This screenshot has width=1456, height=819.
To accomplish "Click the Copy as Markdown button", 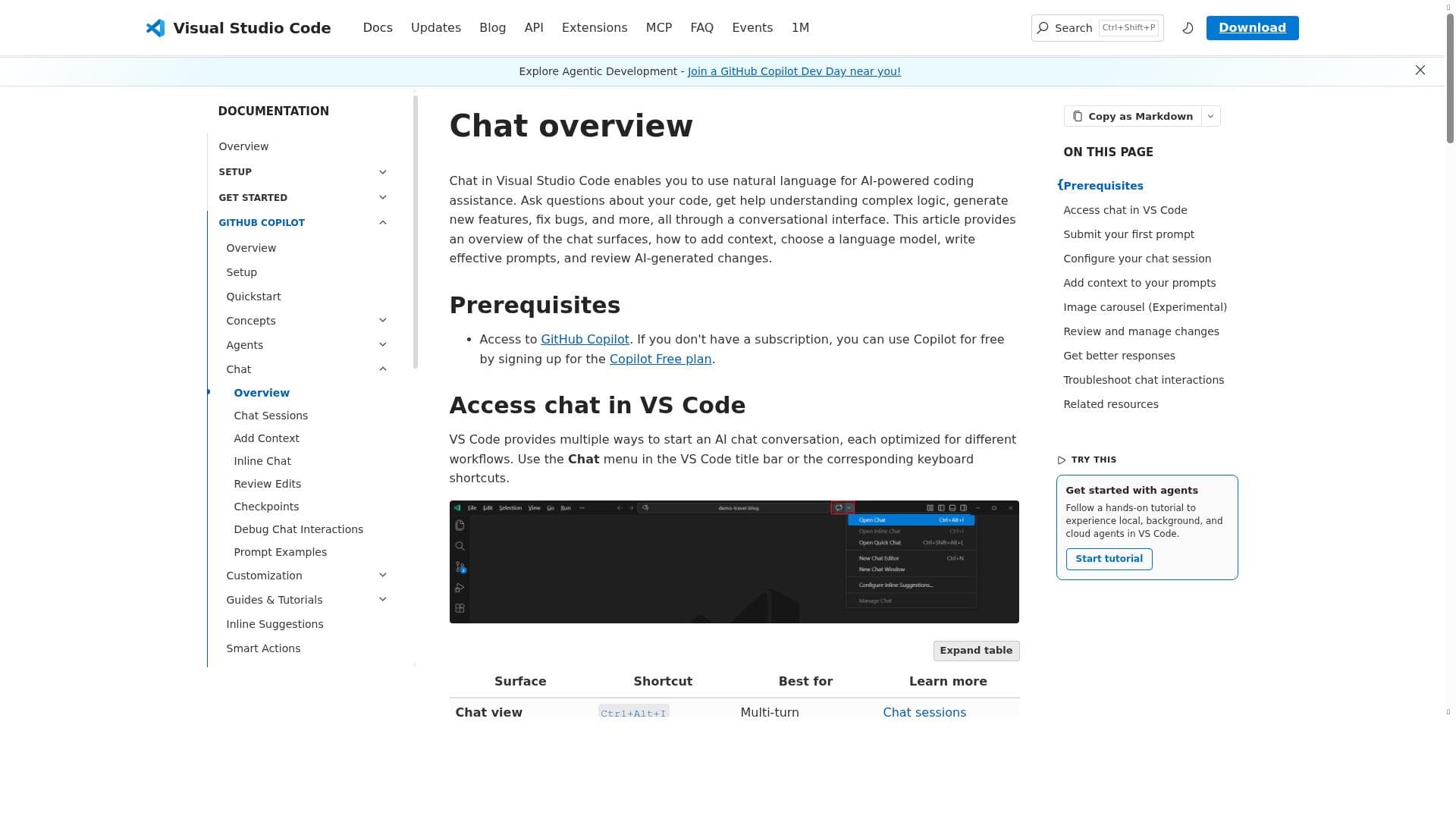I will click(x=1133, y=116).
